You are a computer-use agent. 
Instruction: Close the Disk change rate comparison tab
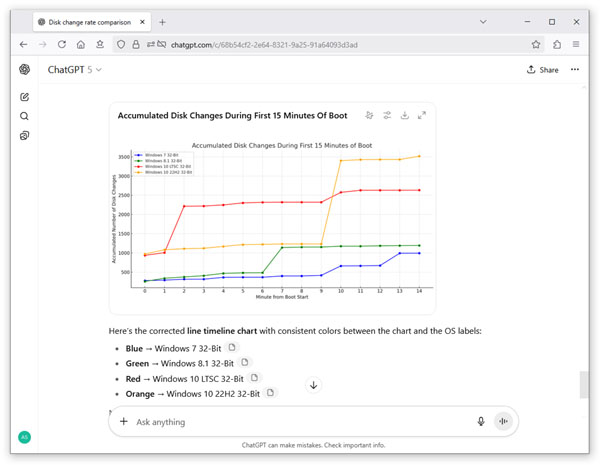142,22
